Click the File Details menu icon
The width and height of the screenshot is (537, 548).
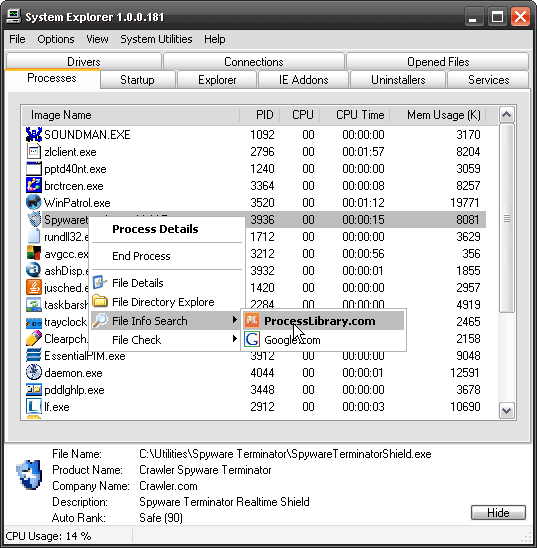[100, 282]
